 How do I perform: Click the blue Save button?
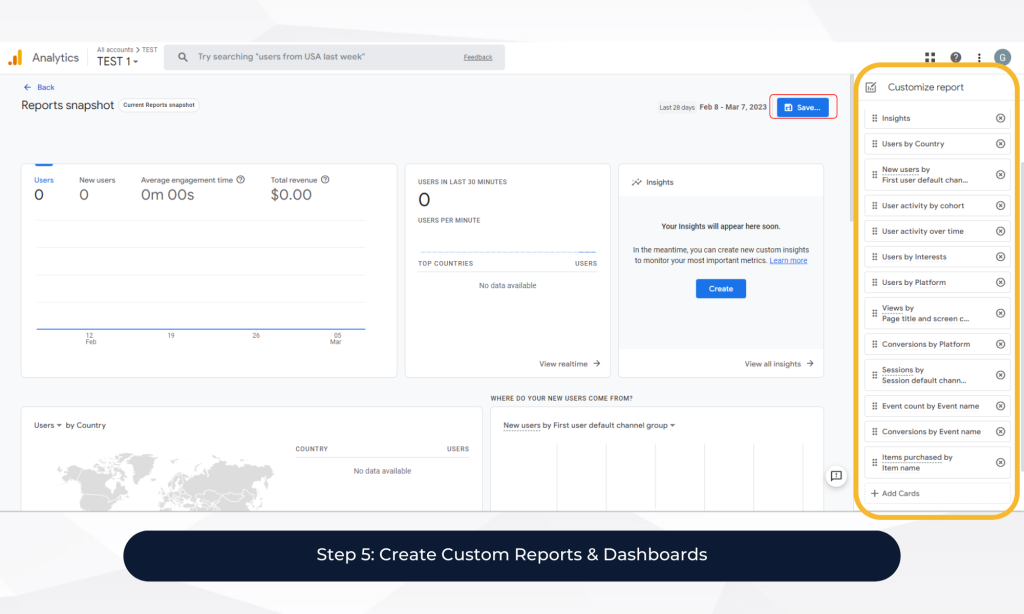(802, 107)
